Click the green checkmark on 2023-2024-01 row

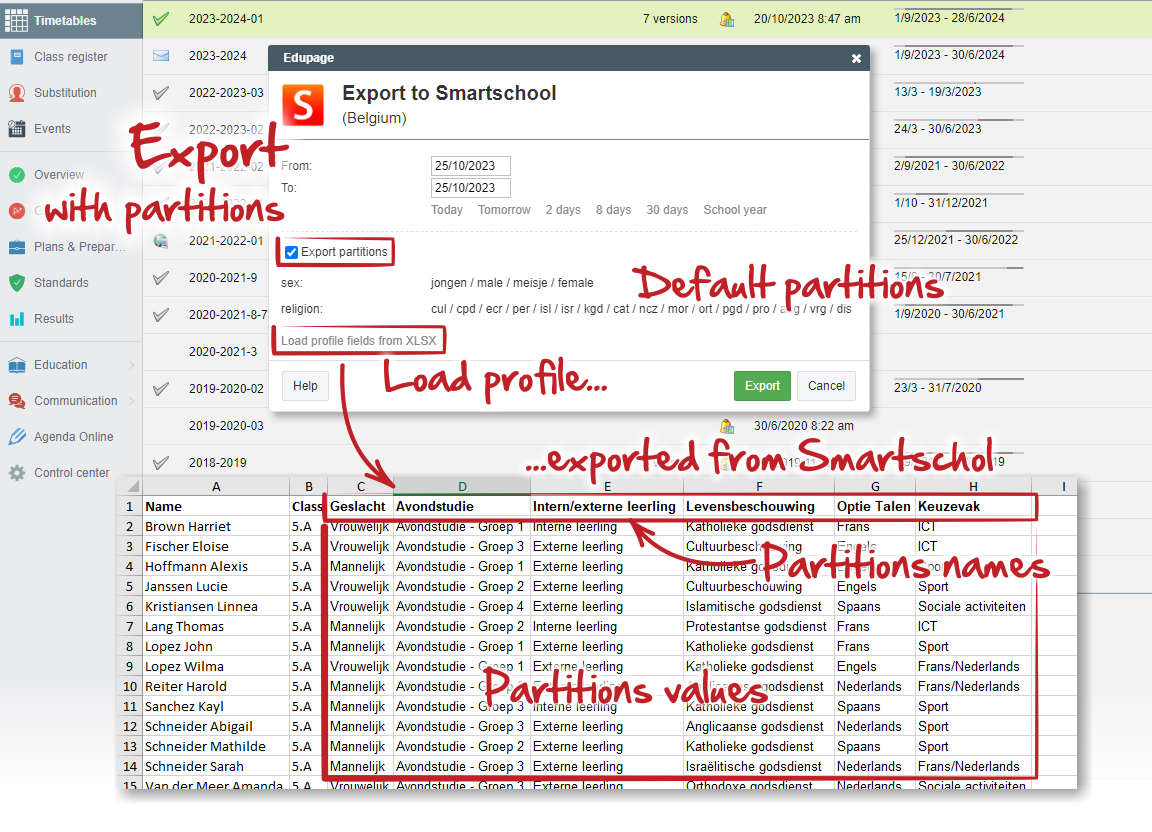(161, 19)
